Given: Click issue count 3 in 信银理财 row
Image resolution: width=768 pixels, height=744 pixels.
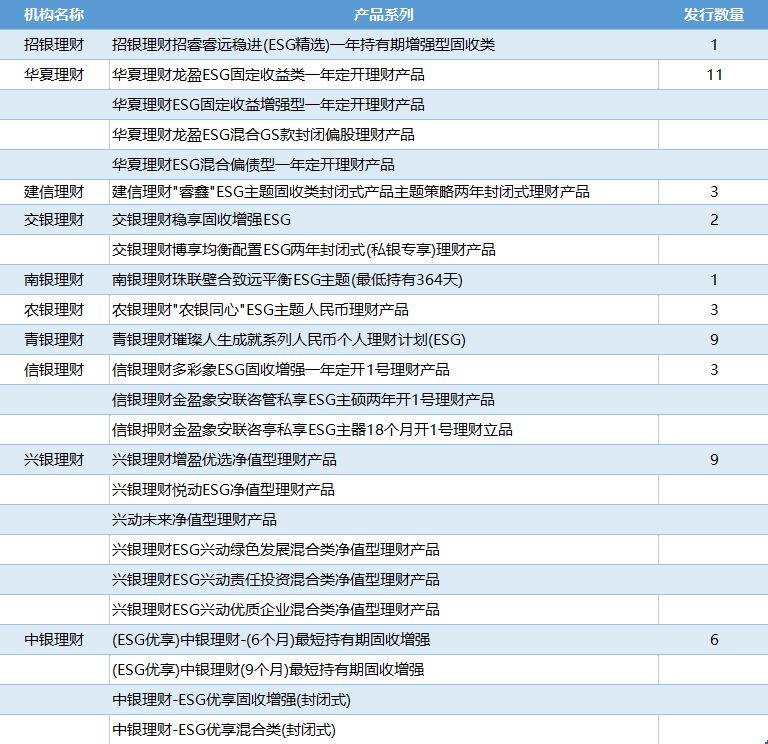Looking at the screenshot, I should point(714,369).
